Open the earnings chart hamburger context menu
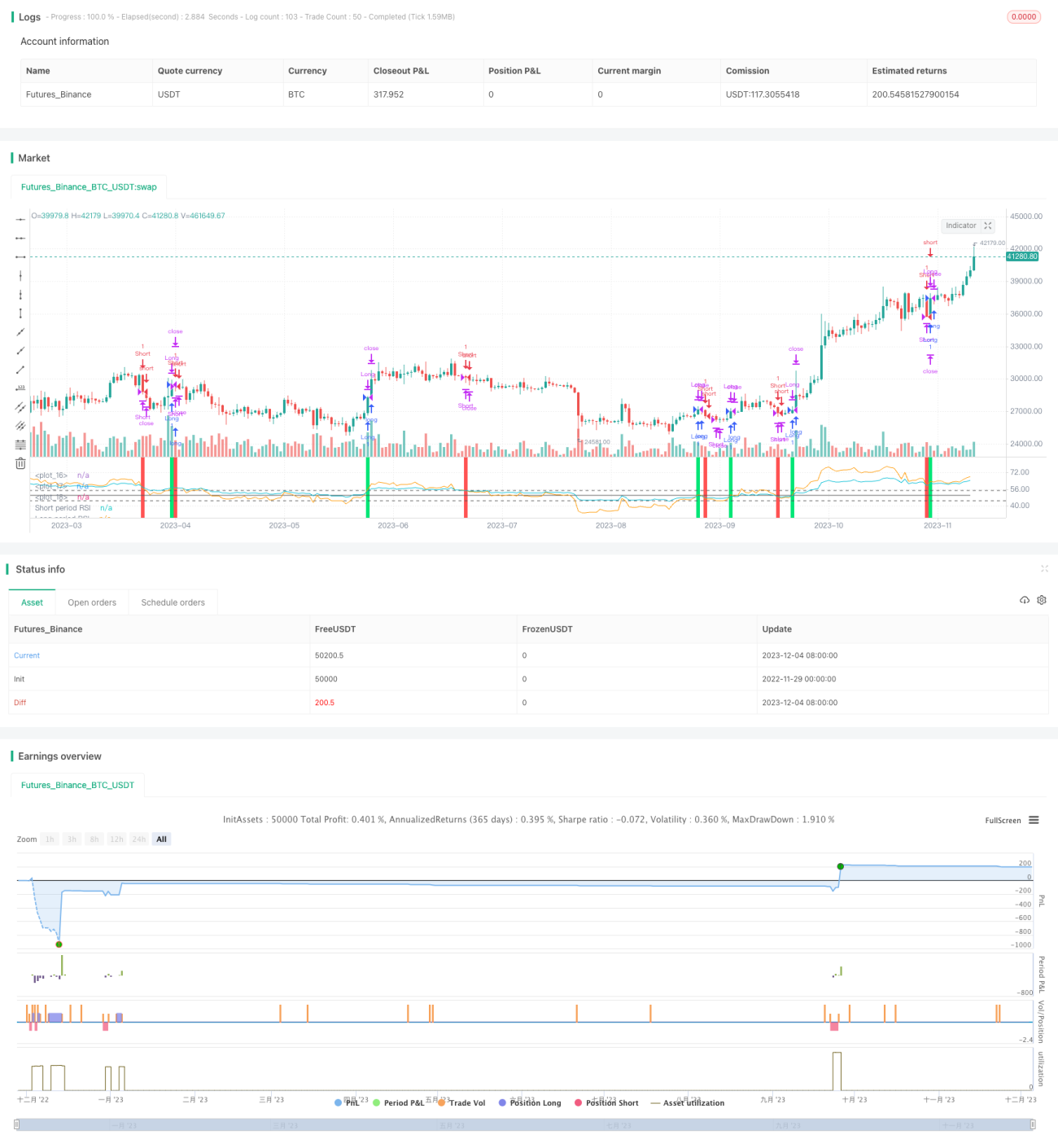Image resolution: width=1058 pixels, height=1148 pixels. pyautogui.click(x=1034, y=820)
